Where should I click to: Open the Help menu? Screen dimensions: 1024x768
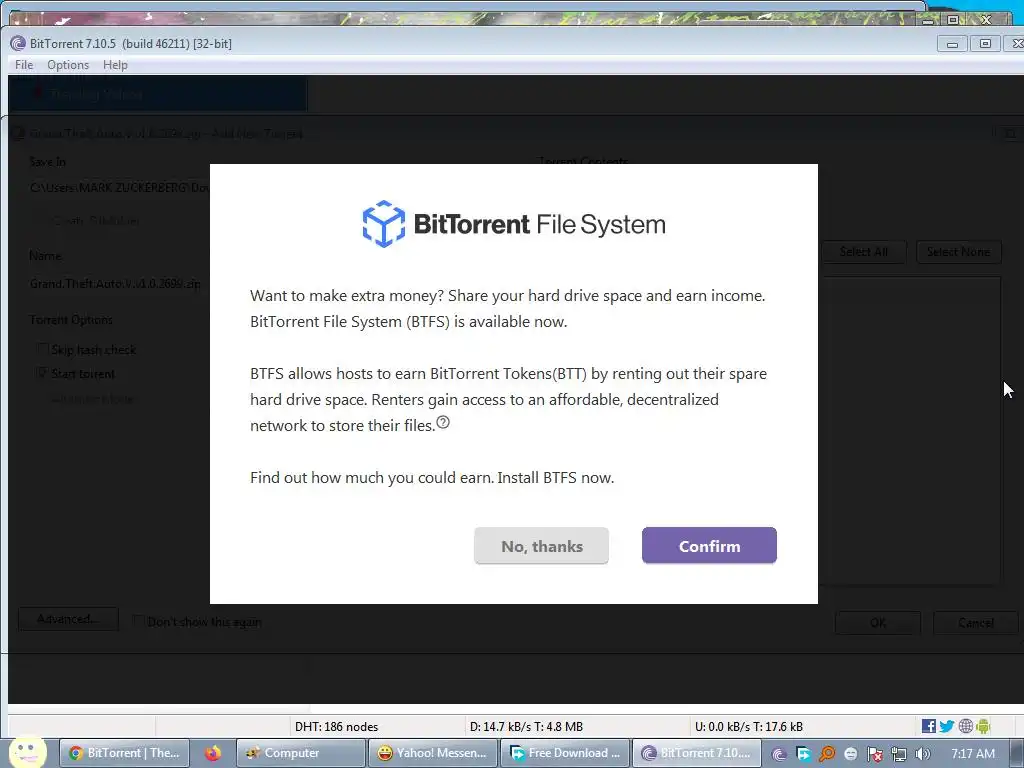pyautogui.click(x=115, y=65)
